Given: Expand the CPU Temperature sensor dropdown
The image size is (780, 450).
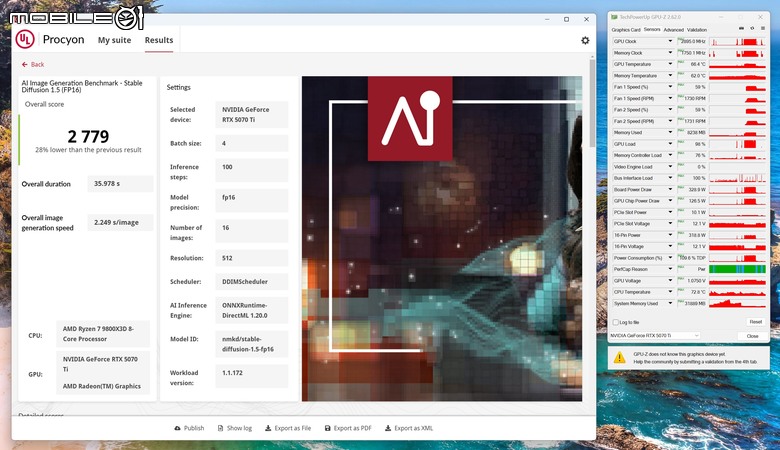Looking at the screenshot, I should [670, 292].
